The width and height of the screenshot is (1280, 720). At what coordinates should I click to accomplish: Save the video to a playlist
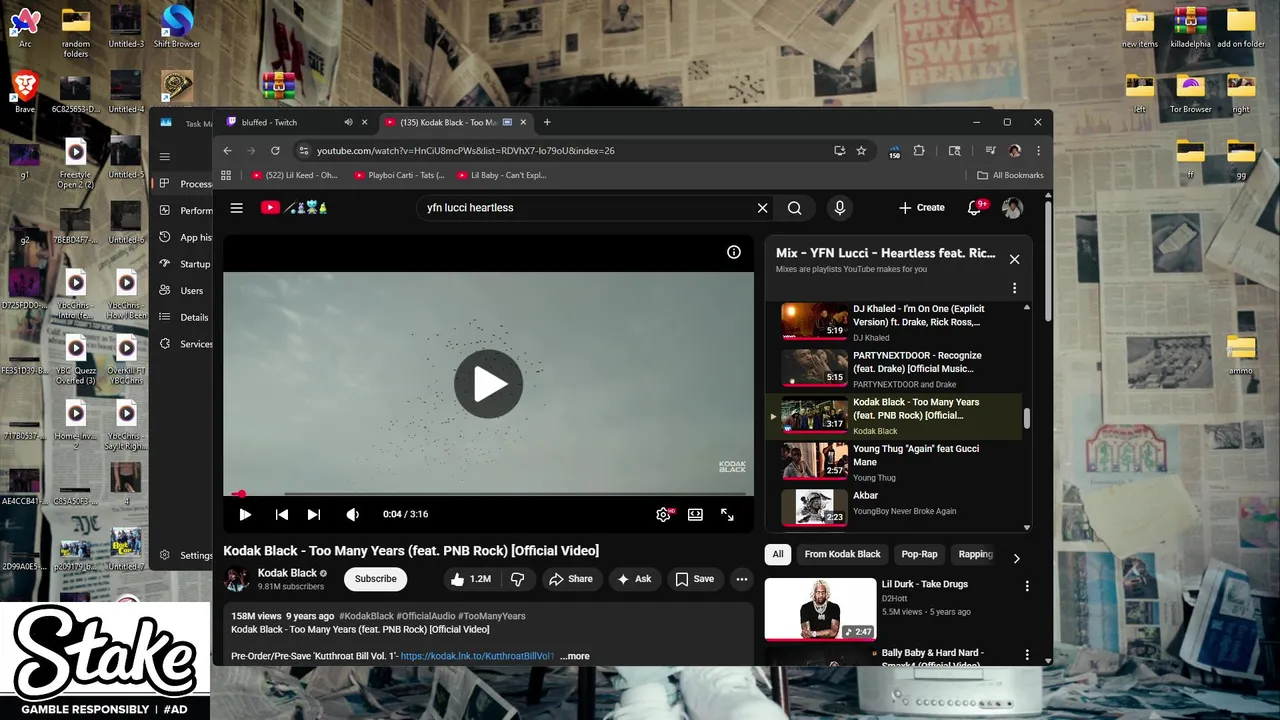pyautogui.click(x=694, y=579)
